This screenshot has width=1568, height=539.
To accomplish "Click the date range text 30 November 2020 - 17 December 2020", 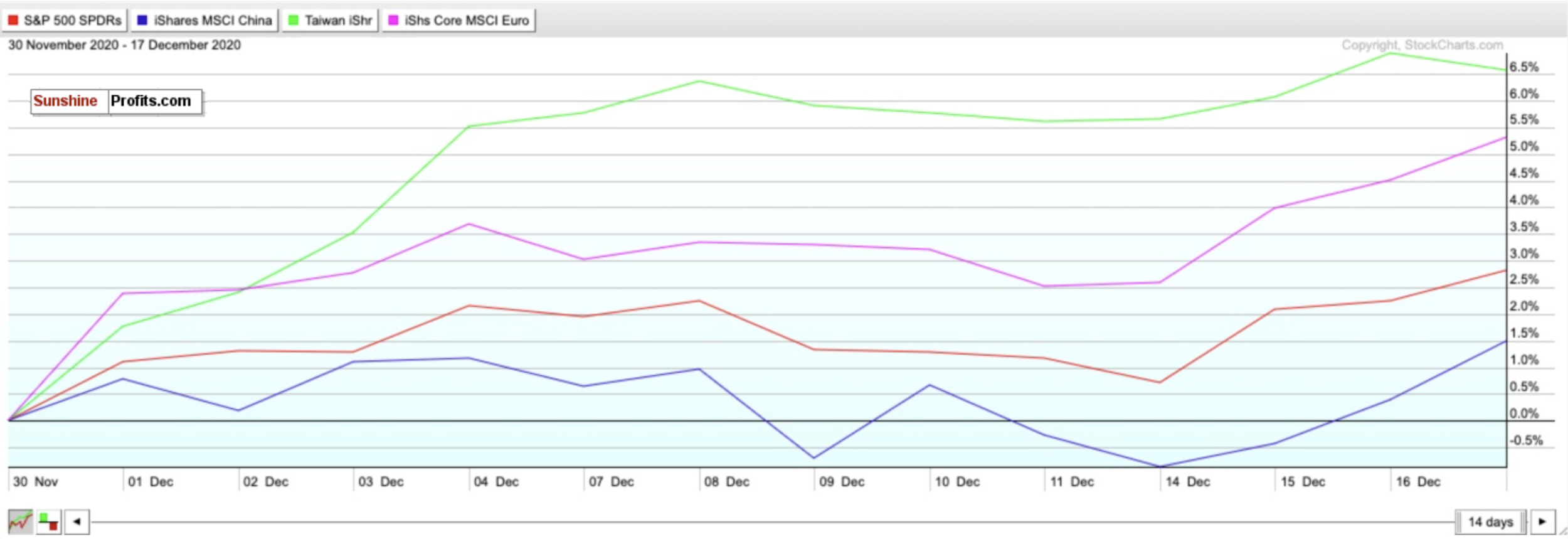I will click(x=124, y=45).
